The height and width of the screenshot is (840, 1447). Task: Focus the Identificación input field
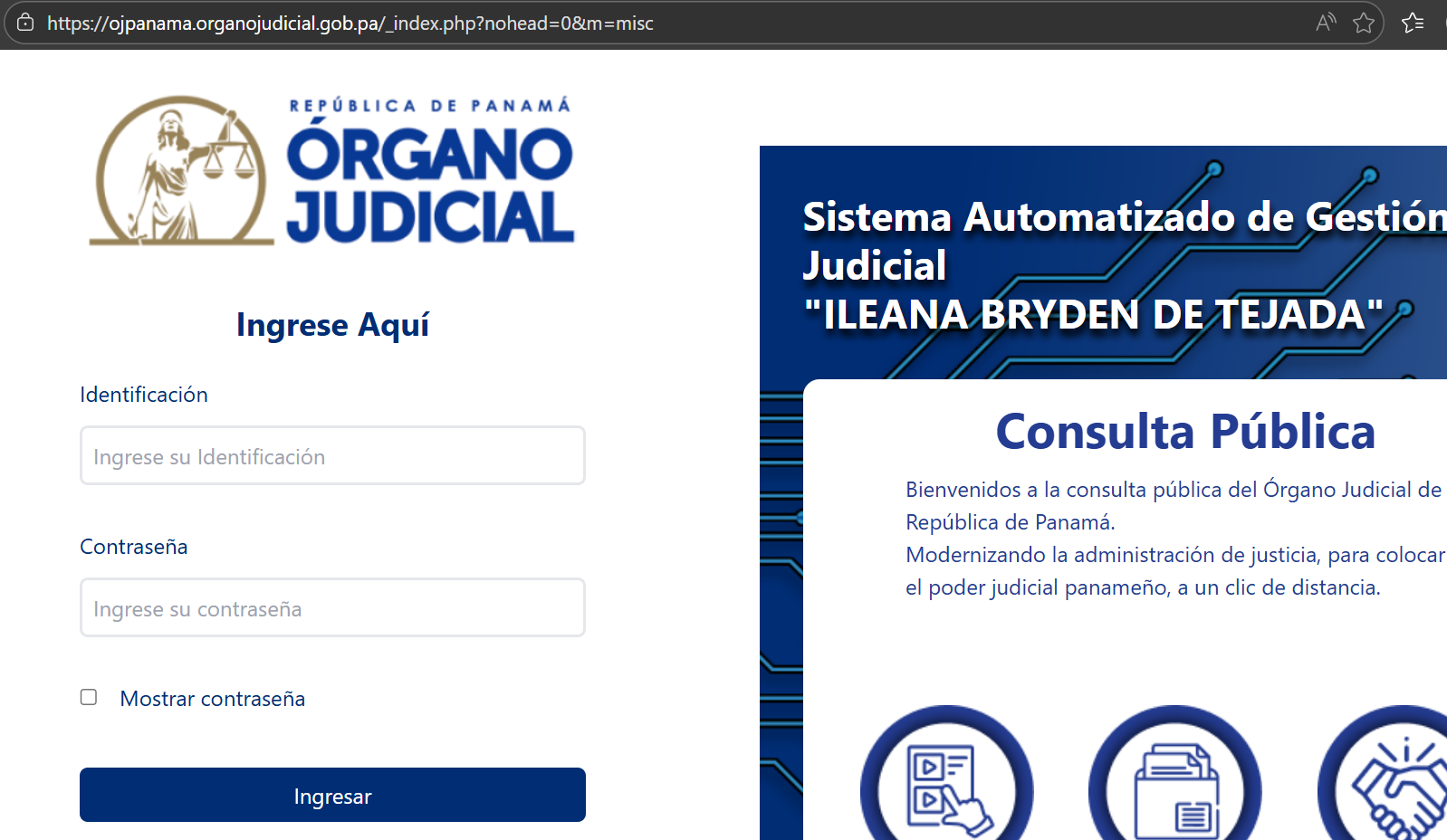332,456
